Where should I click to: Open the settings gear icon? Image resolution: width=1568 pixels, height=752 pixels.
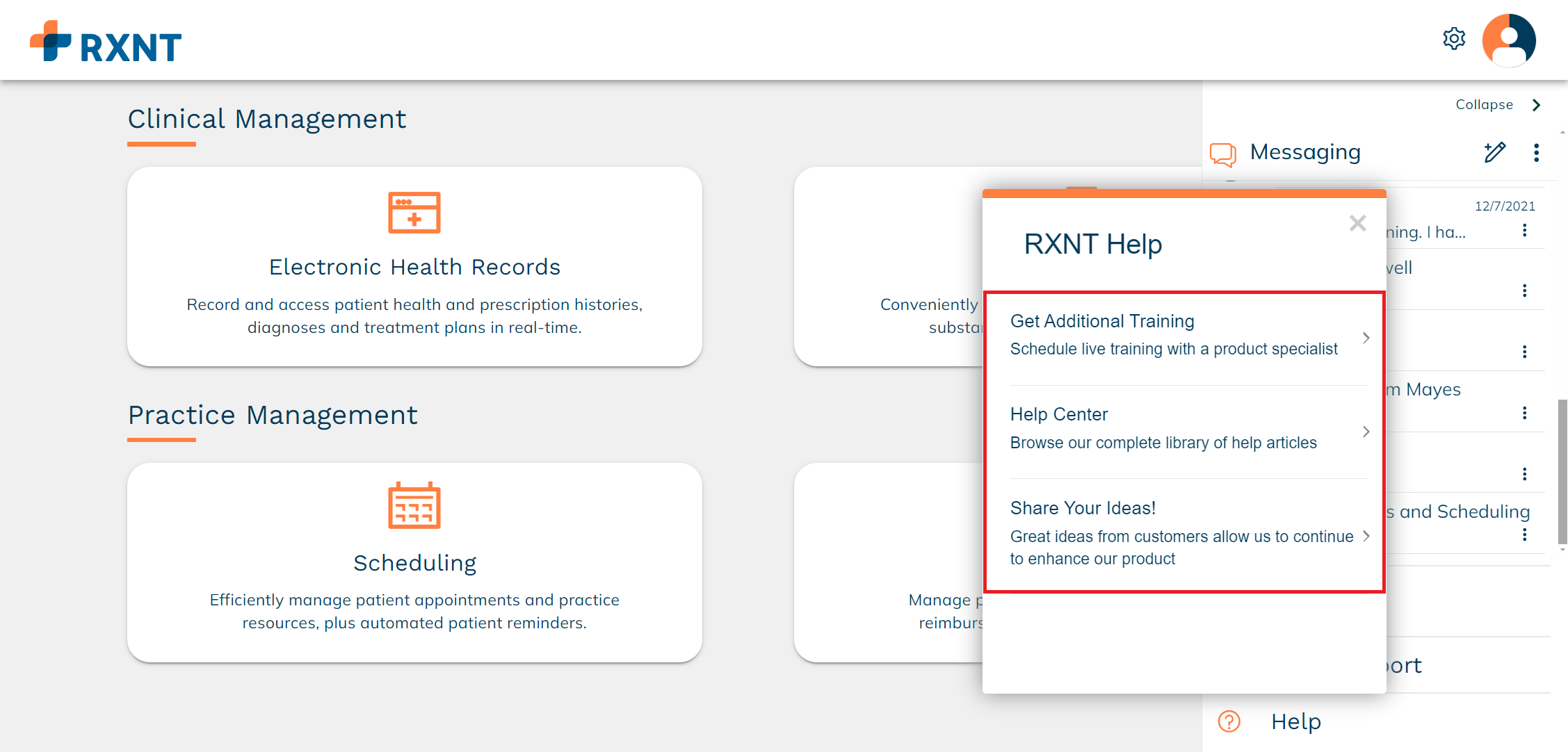1453,39
